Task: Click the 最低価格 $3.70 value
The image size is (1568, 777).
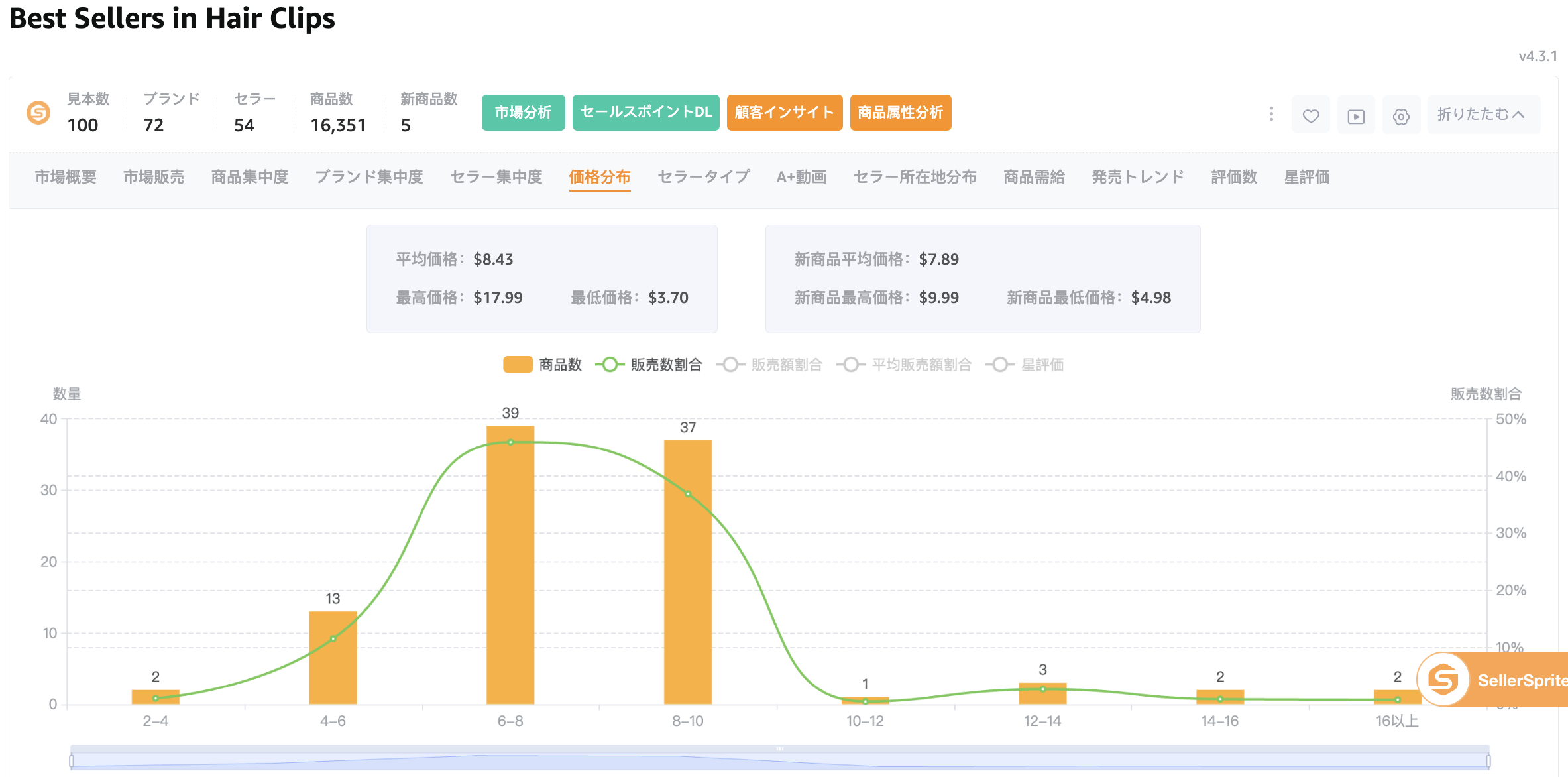Action: click(x=668, y=298)
